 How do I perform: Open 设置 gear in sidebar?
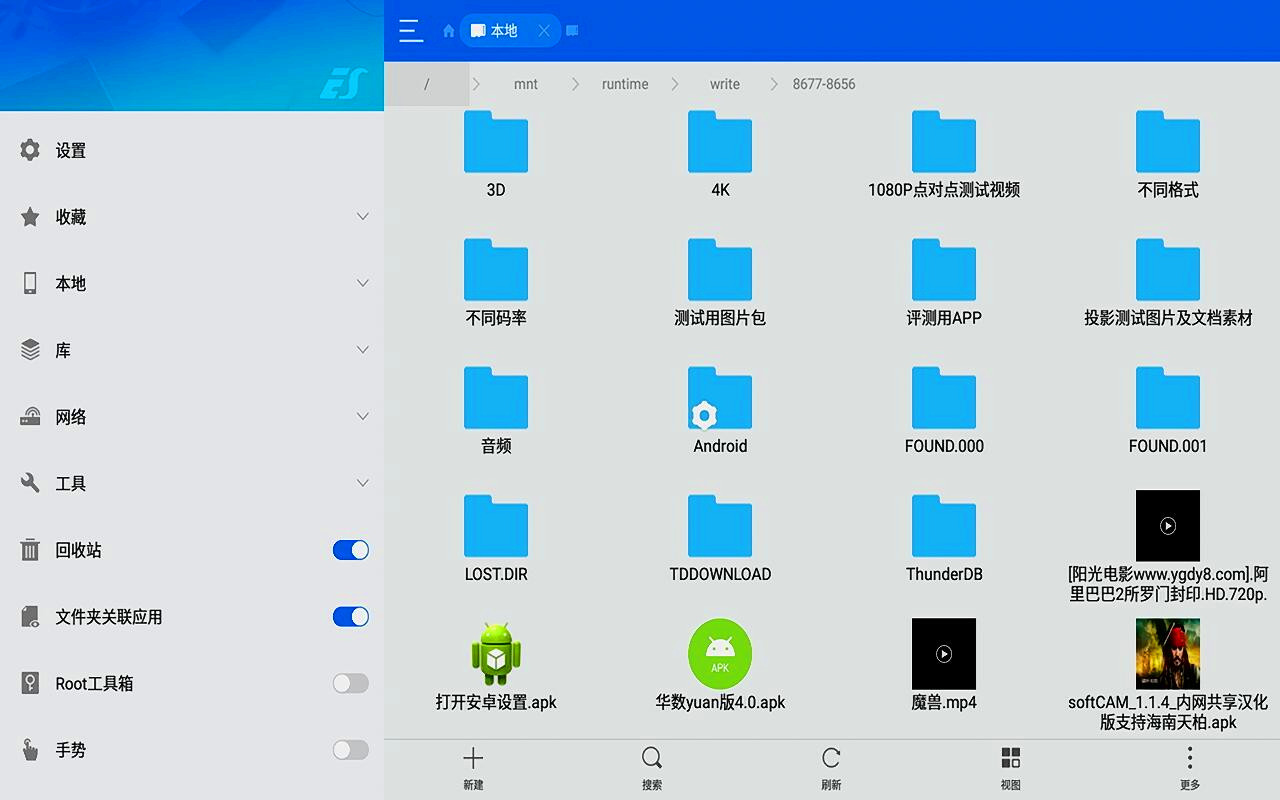(x=31, y=150)
